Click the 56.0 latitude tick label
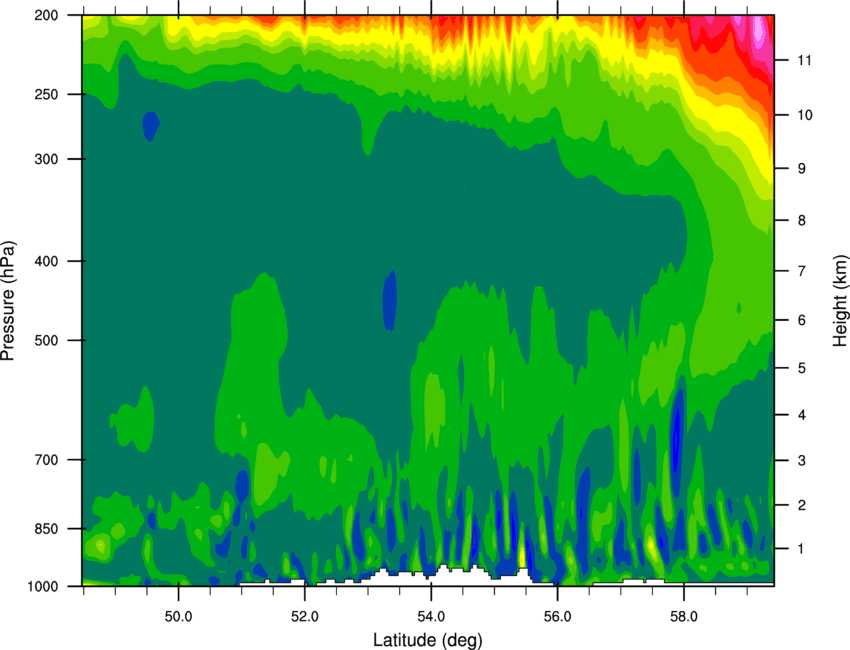 click(x=557, y=617)
